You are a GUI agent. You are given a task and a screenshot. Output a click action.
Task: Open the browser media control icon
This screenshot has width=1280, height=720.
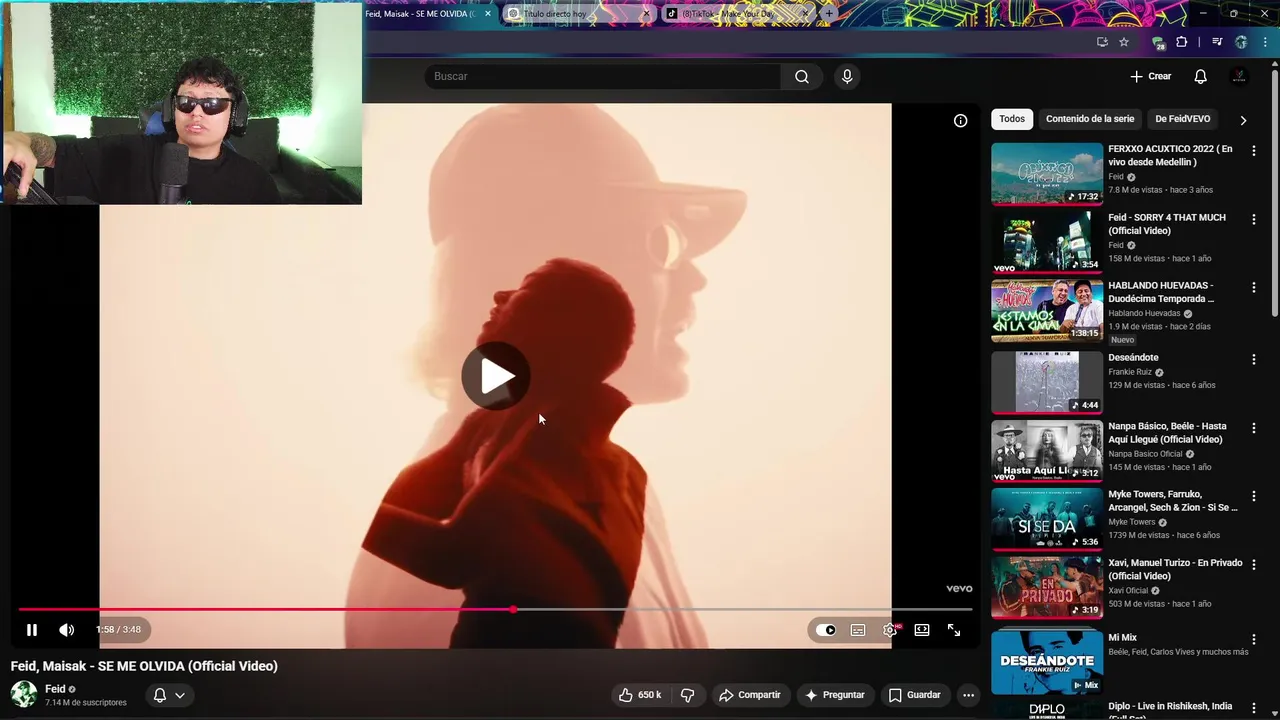[x=1217, y=42]
